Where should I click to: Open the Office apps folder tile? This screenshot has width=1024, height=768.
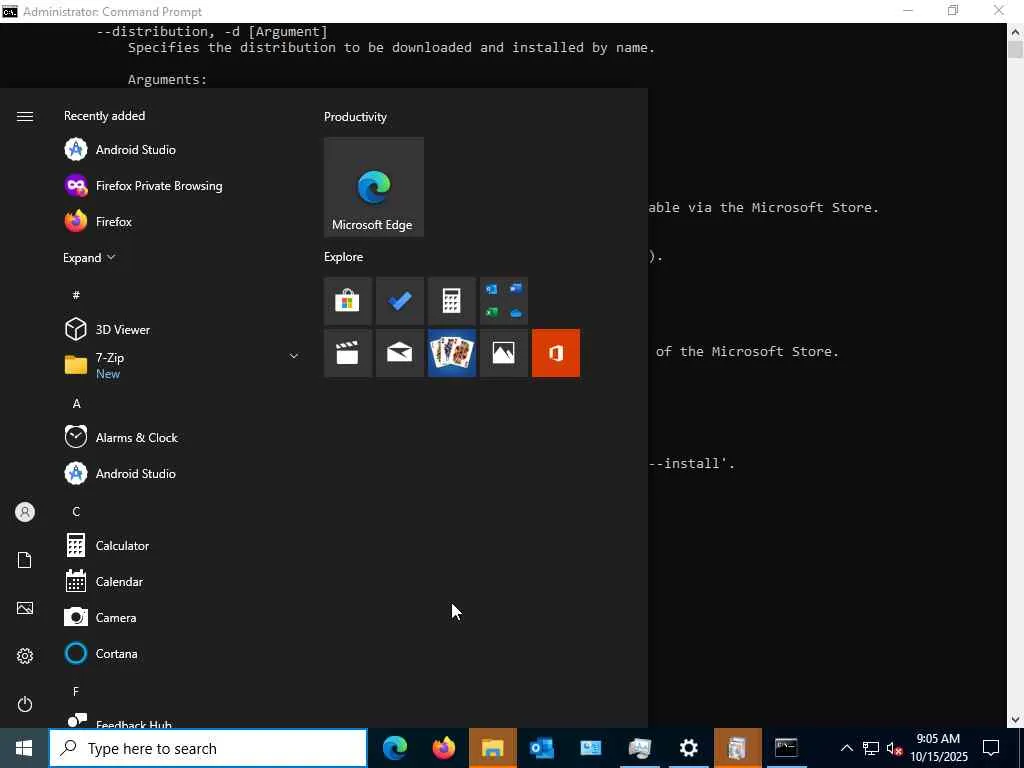pyautogui.click(x=504, y=301)
